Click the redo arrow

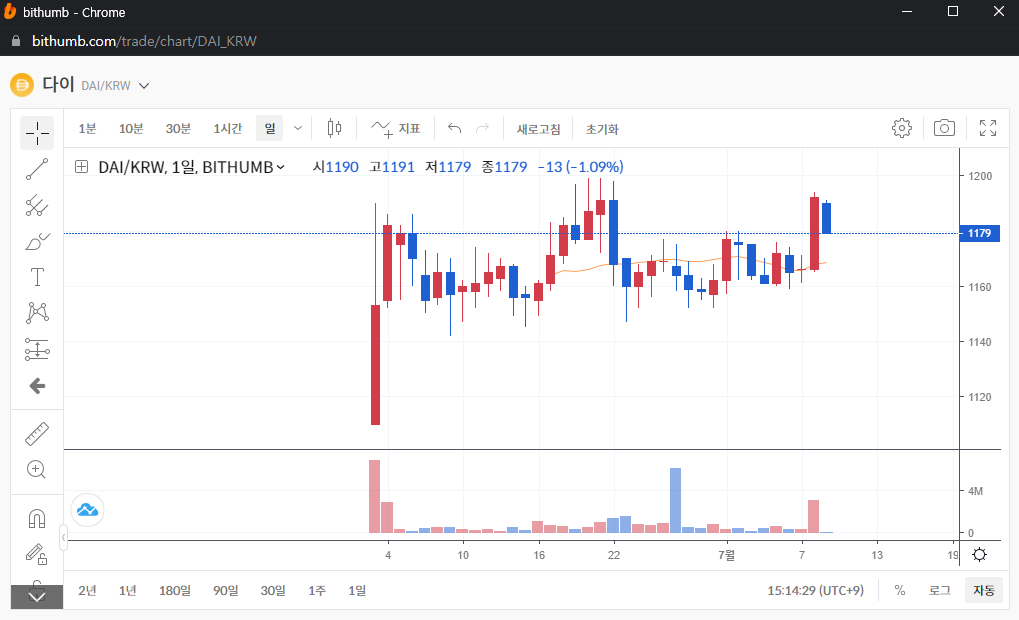click(482, 128)
